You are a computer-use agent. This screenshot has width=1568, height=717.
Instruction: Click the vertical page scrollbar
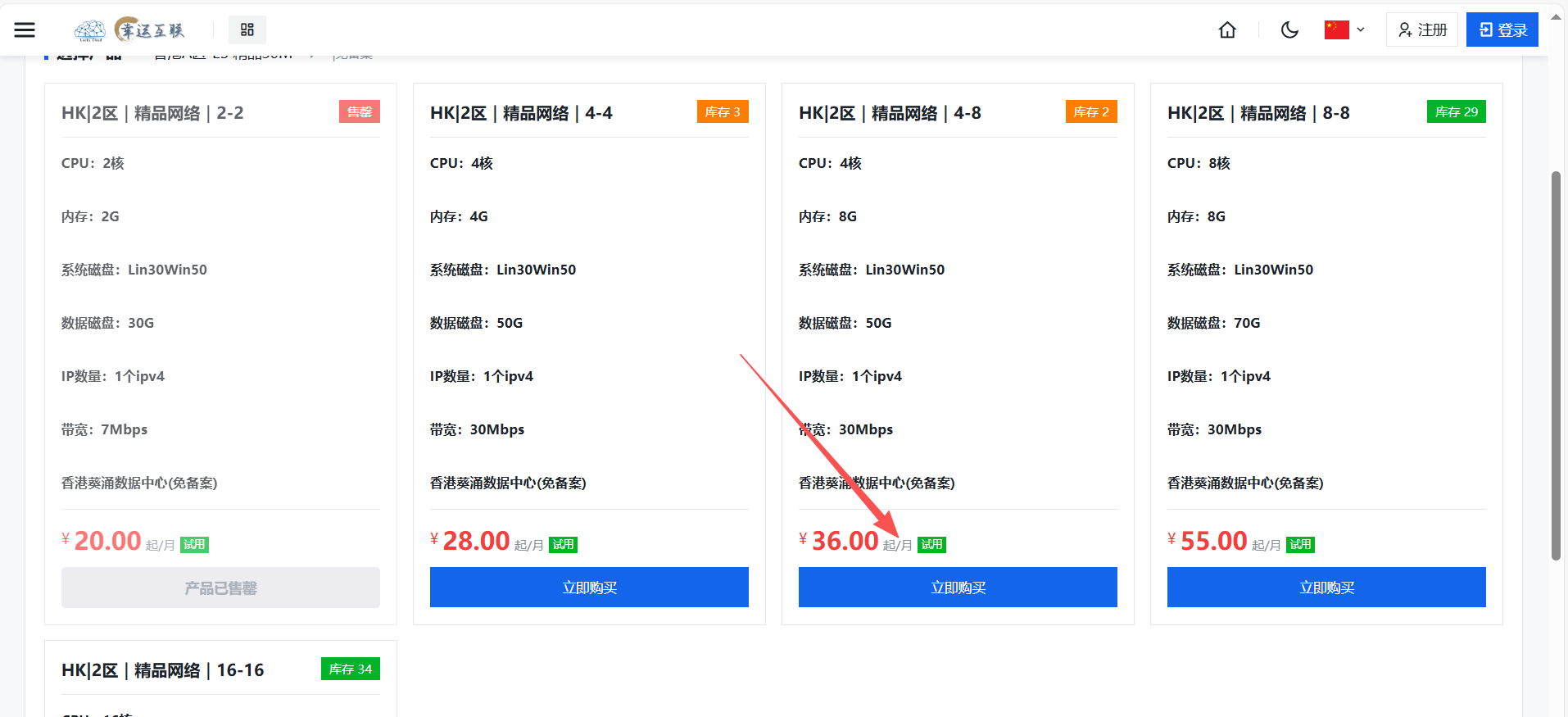1556,365
